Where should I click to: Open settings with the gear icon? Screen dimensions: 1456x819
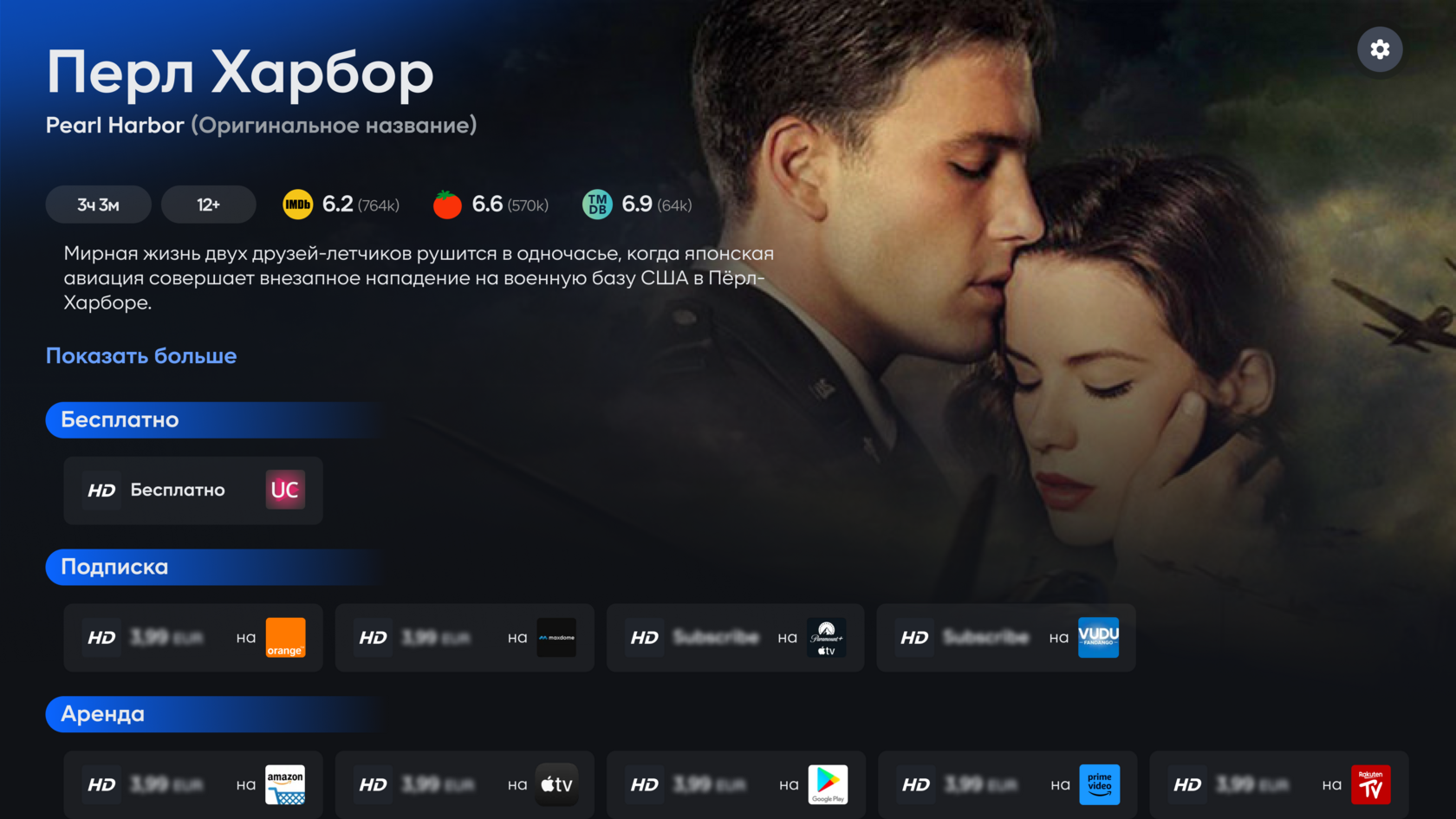pyautogui.click(x=1380, y=49)
